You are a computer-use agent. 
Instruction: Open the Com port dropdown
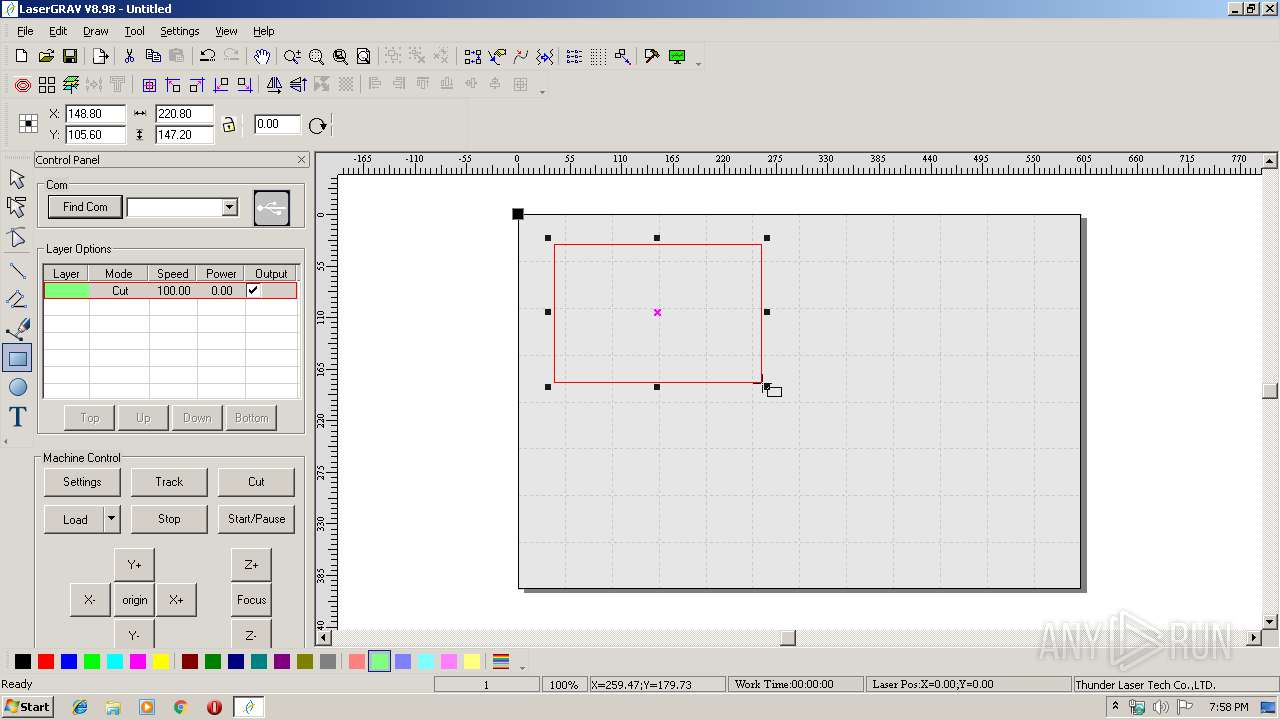pyautogui.click(x=229, y=207)
